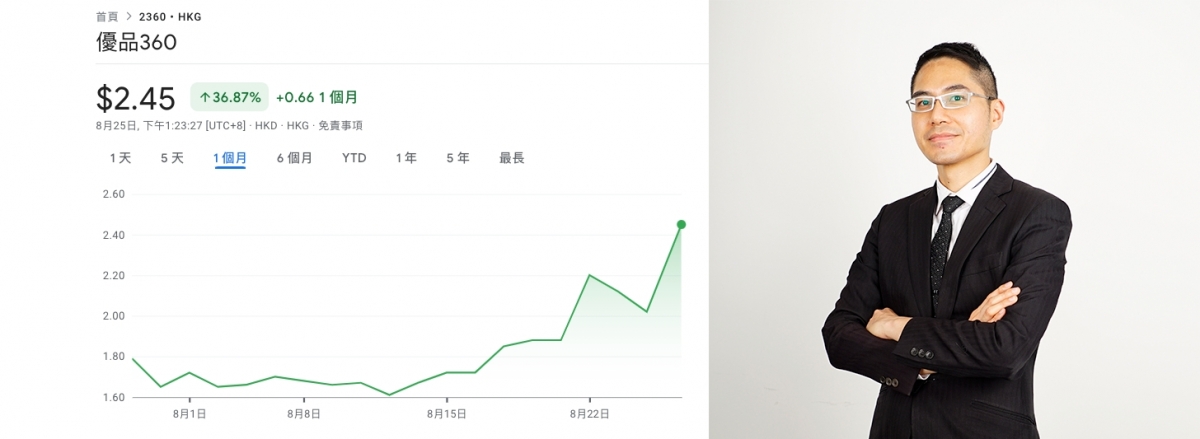Click the 8月15日 date axis label
1200x439 pixels.
coord(447,413)
